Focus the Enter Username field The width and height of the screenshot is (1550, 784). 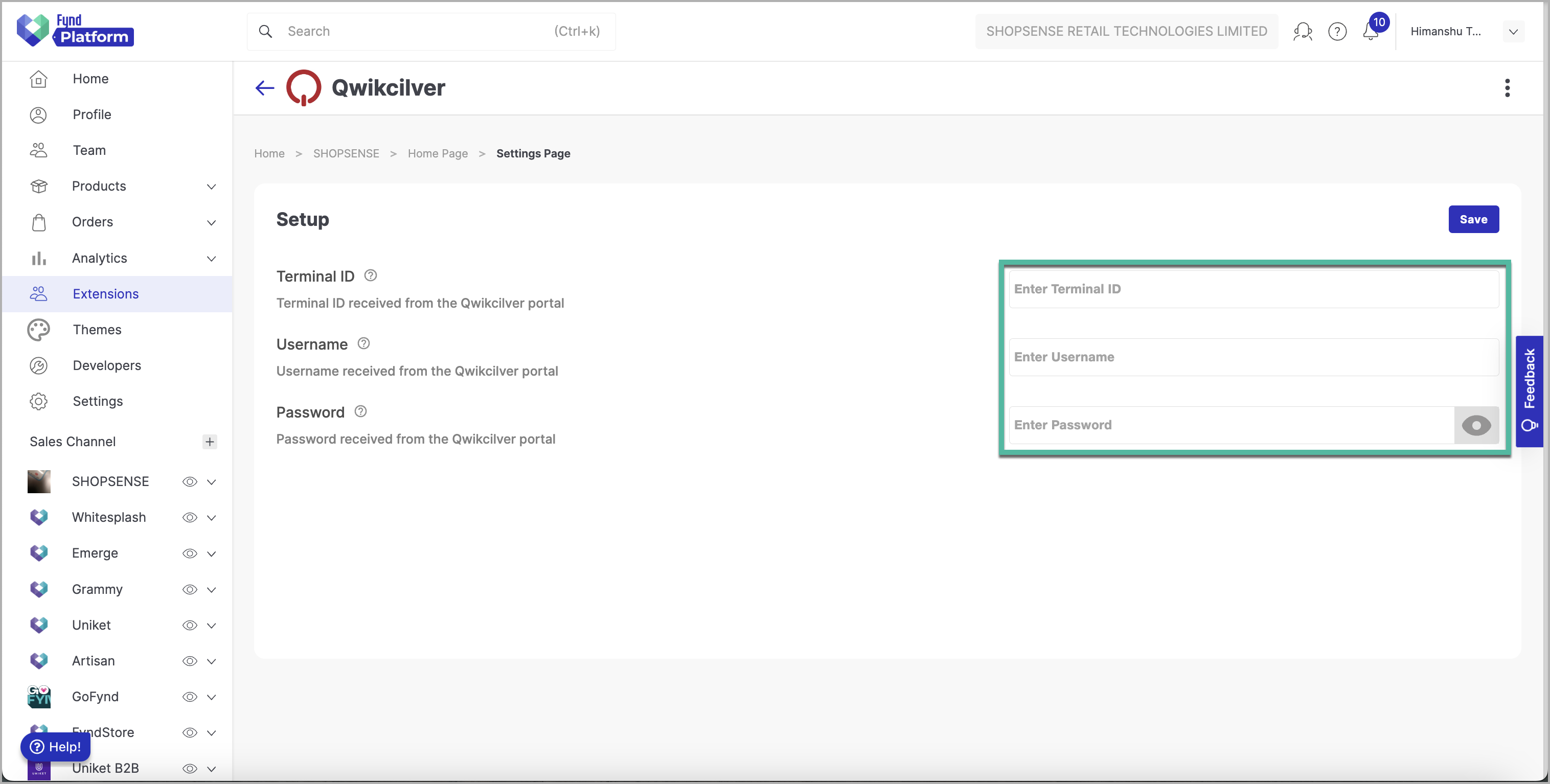tap(1254, 357)
